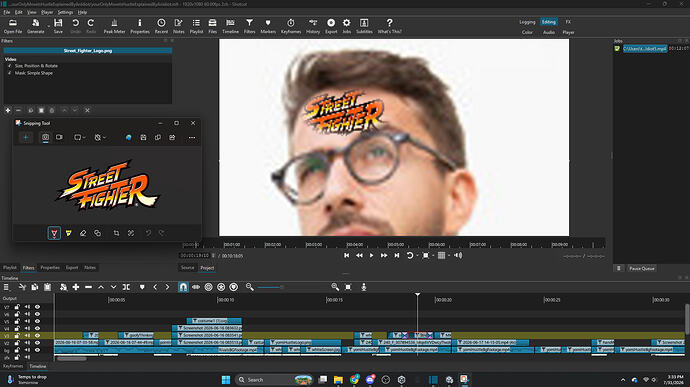690x387 pixels.
Task: Toggle the timeline Snap magnet button
Action: 183,287
